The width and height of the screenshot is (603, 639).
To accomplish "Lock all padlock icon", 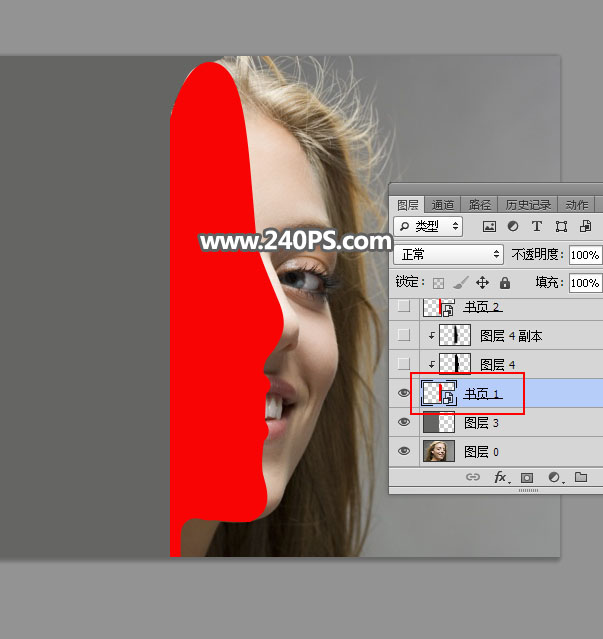I will [x=505, y=282].
